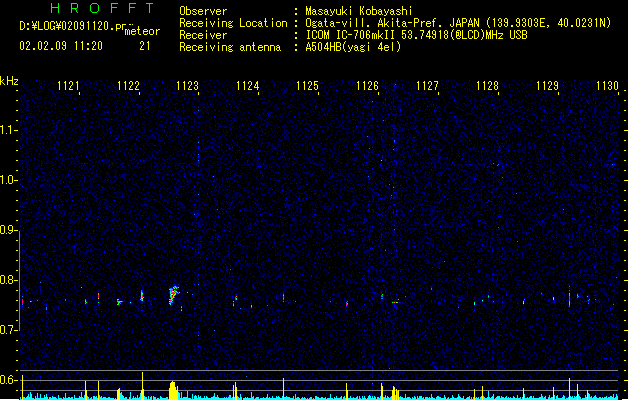Select receiver text ICOM IC-706mkII 53.74918 MHz USB

pyautogui.click(x=416, y=35)
